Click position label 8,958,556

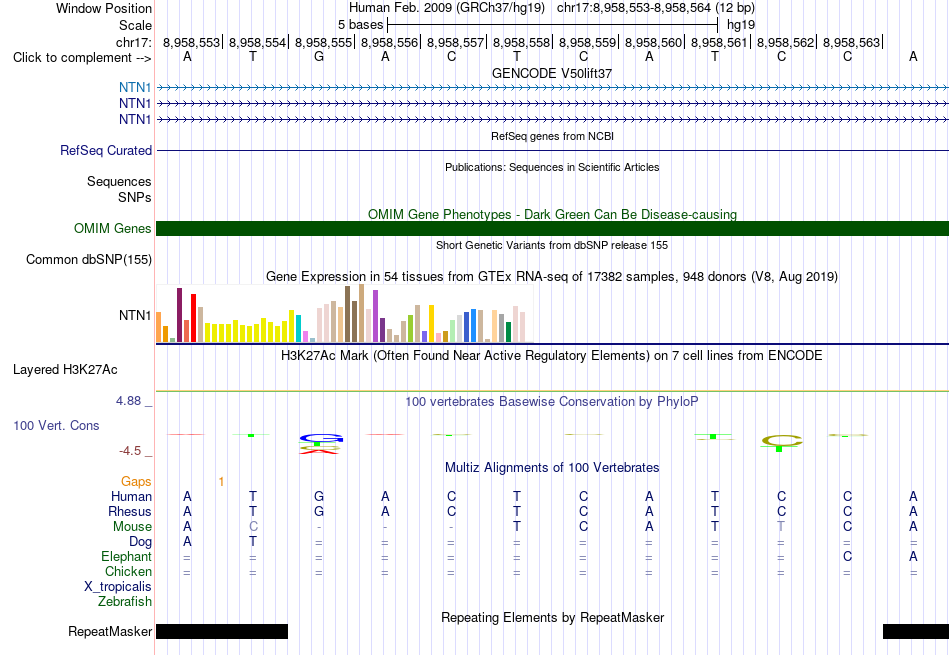(x=390, y=42)
